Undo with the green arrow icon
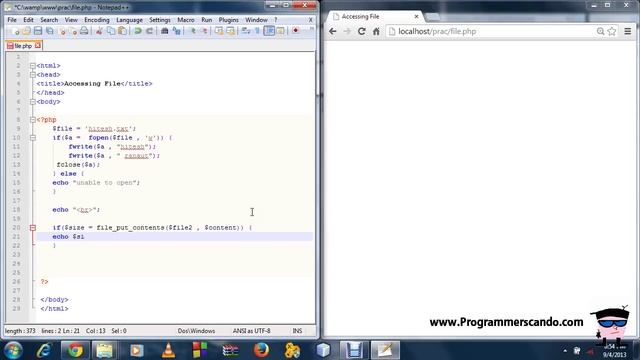The height and width of the screenshot is (360, 640). tap(138, 31)
